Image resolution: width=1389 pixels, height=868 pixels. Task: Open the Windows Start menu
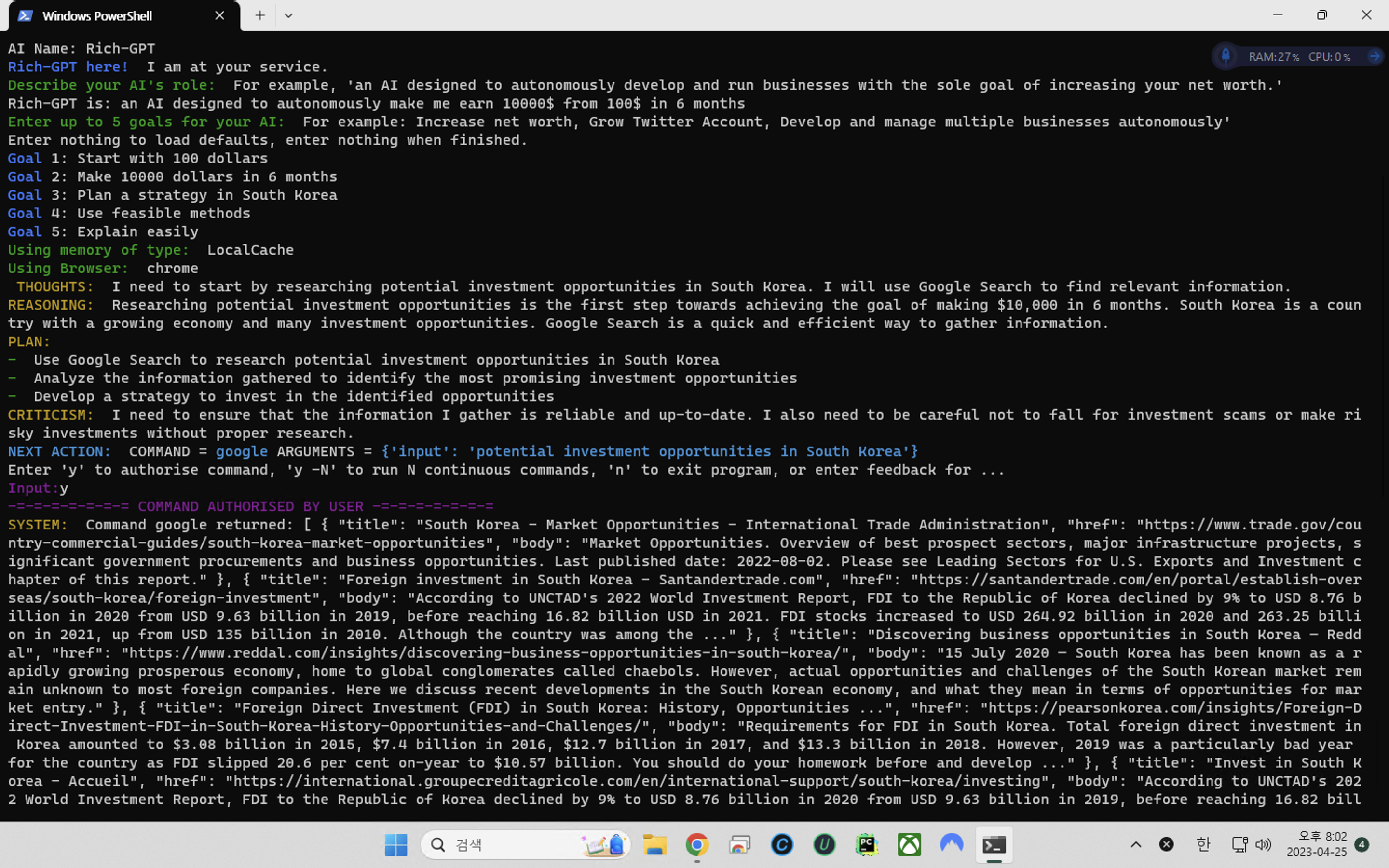(x=395, y=844)
